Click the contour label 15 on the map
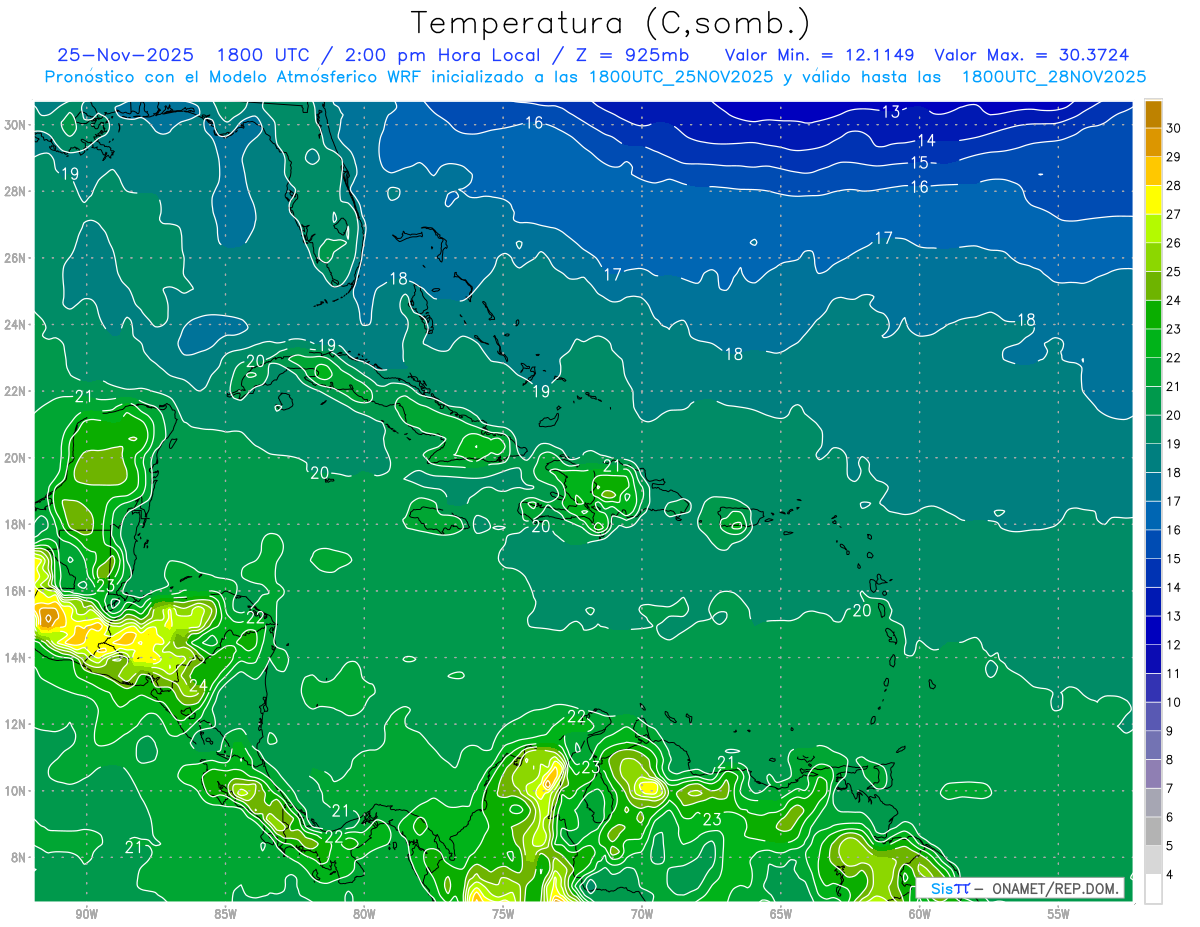The height and width of the screenshot is (927, 1200). click(x=919, y=162)
